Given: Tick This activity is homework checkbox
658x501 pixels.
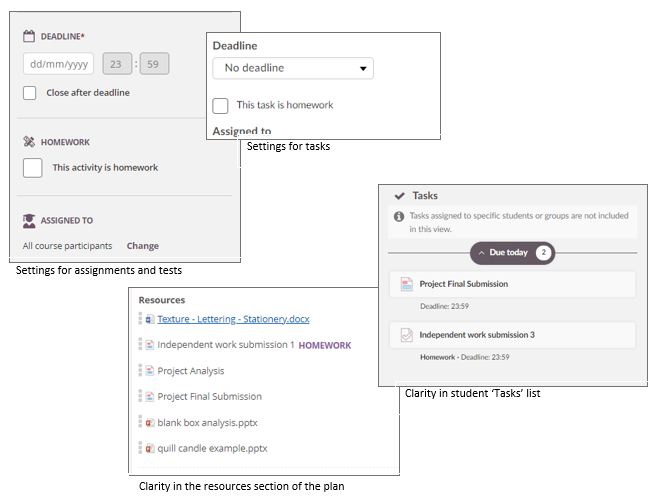Looking at the screenshot, I should point(33,168).
